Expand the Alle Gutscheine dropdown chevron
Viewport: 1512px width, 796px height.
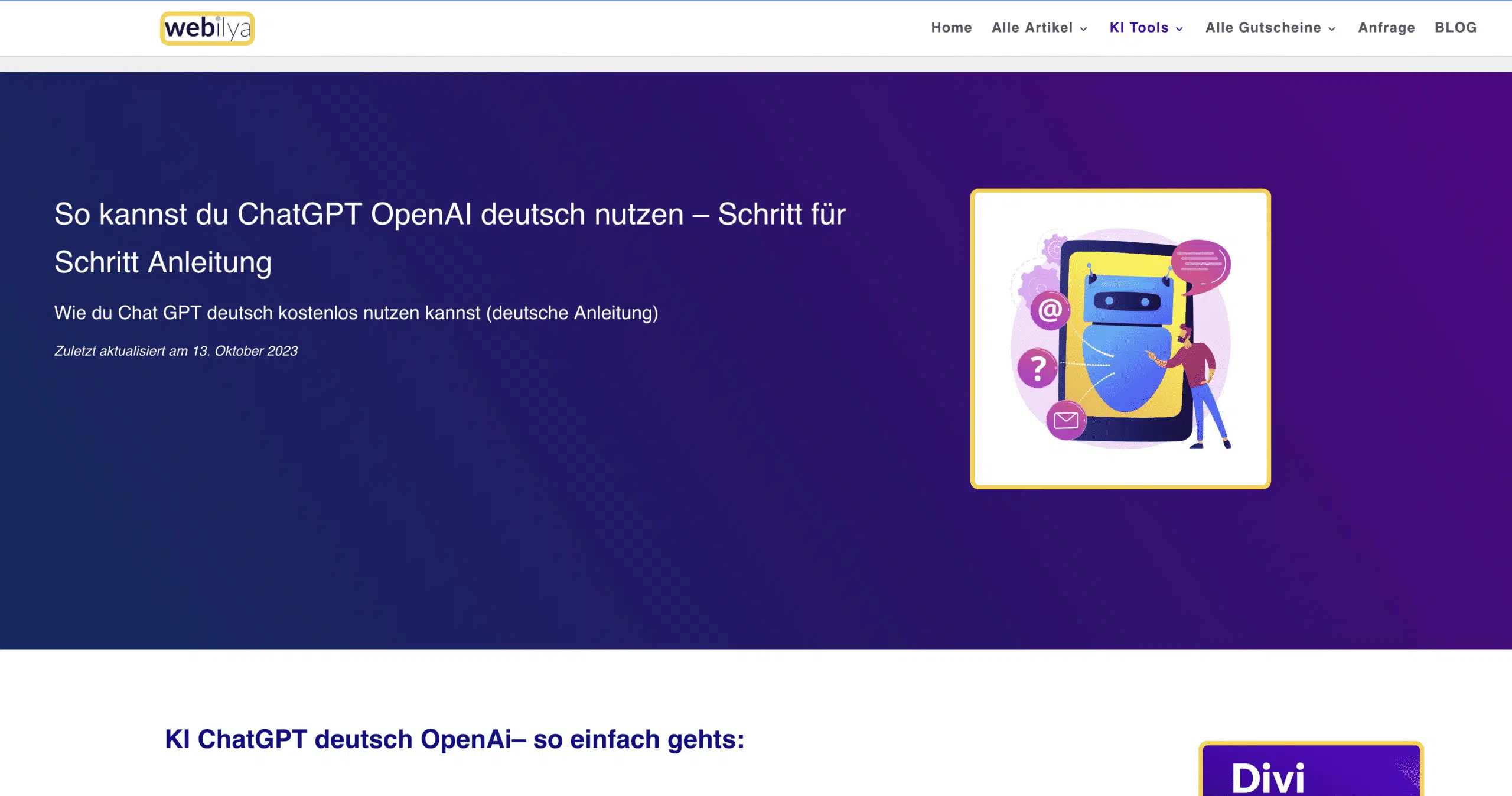(1332, 29)
